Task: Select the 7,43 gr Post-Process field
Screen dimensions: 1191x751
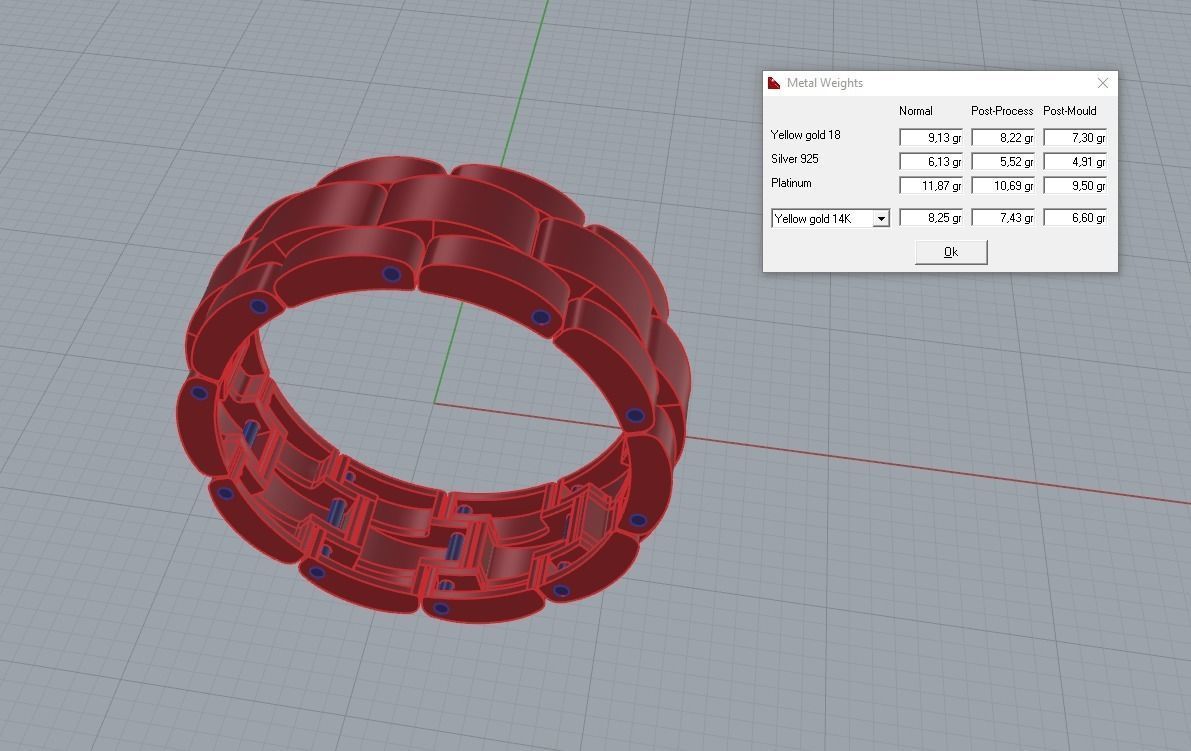Action: [1003, 218]
